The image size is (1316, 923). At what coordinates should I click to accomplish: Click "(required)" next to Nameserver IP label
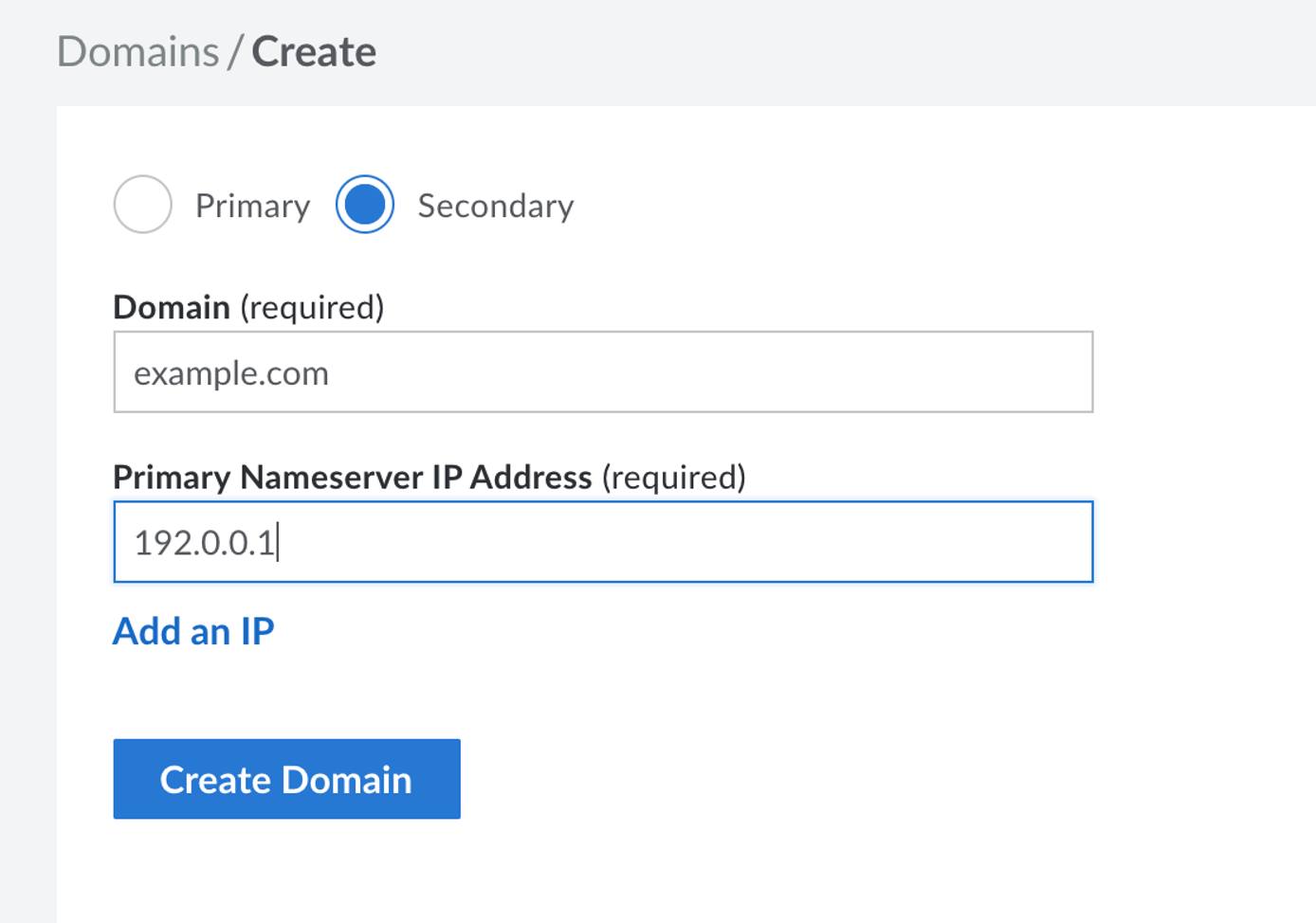pyautogui.click(x=673, y=477)
